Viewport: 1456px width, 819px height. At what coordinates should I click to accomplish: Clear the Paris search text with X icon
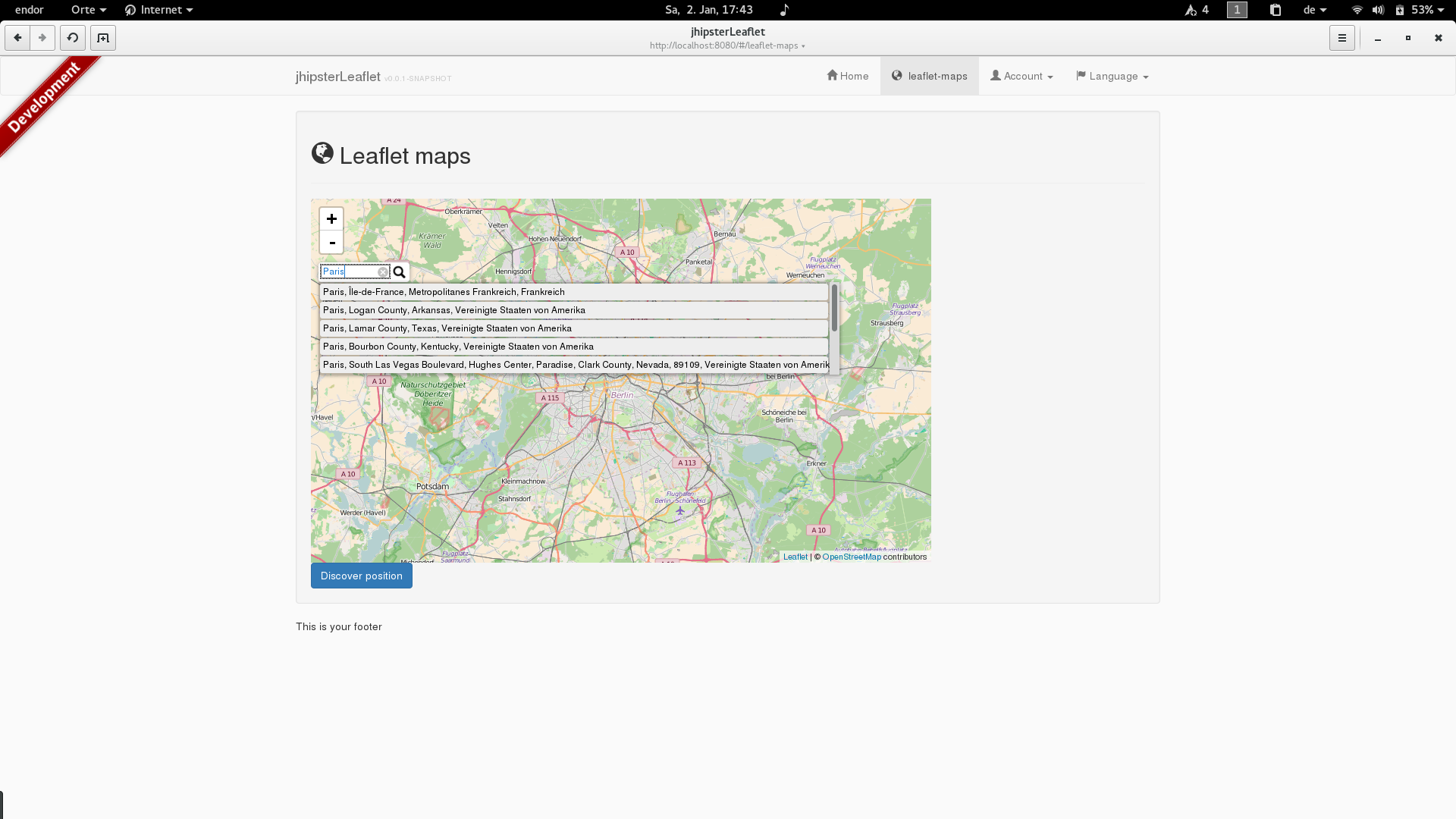tap(383, 272)
